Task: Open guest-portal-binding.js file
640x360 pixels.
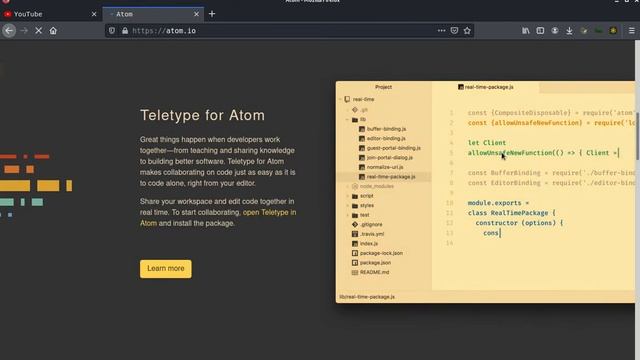Action: (390, 148)
